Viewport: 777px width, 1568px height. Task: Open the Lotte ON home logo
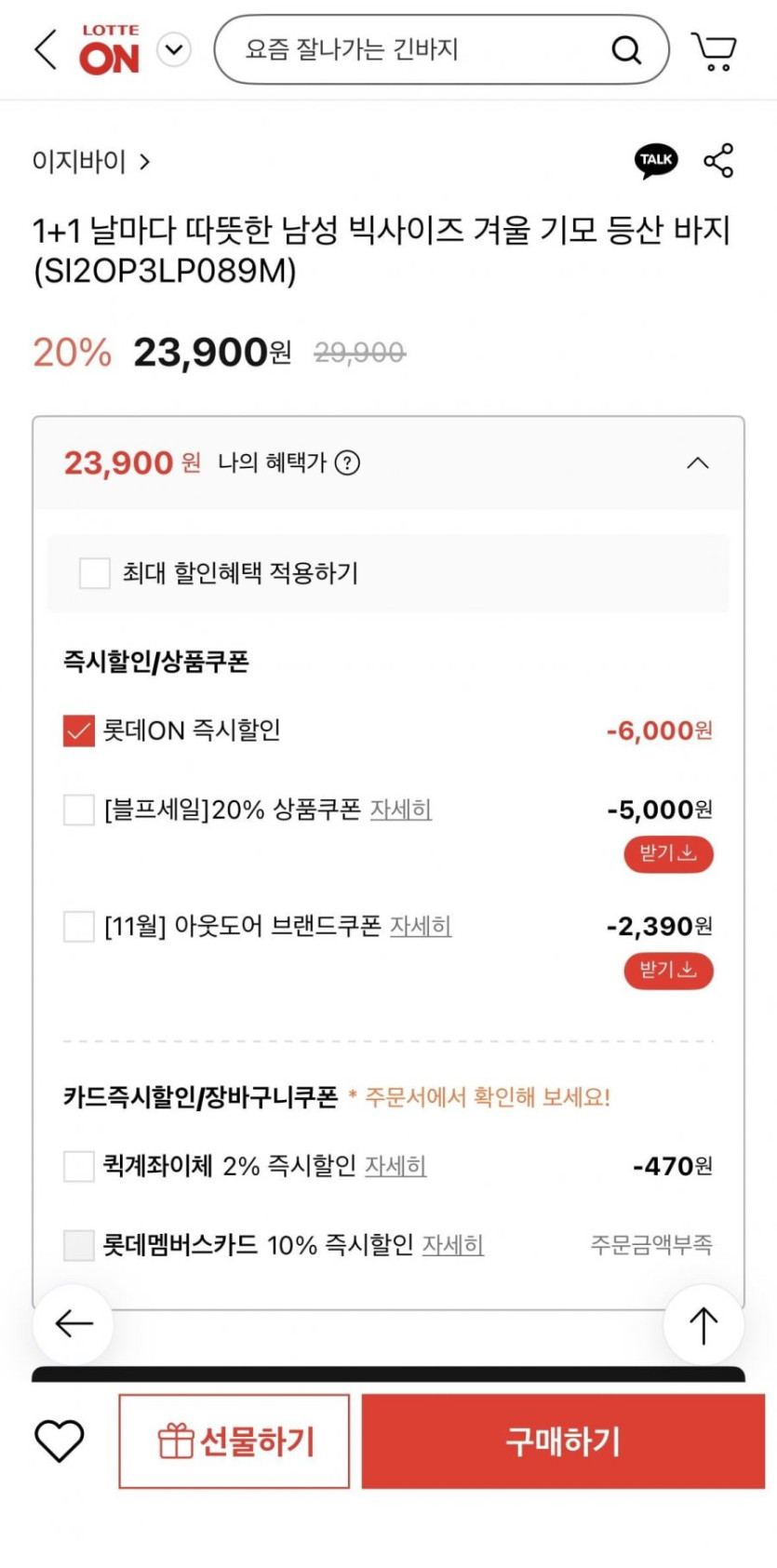[110, 50]
